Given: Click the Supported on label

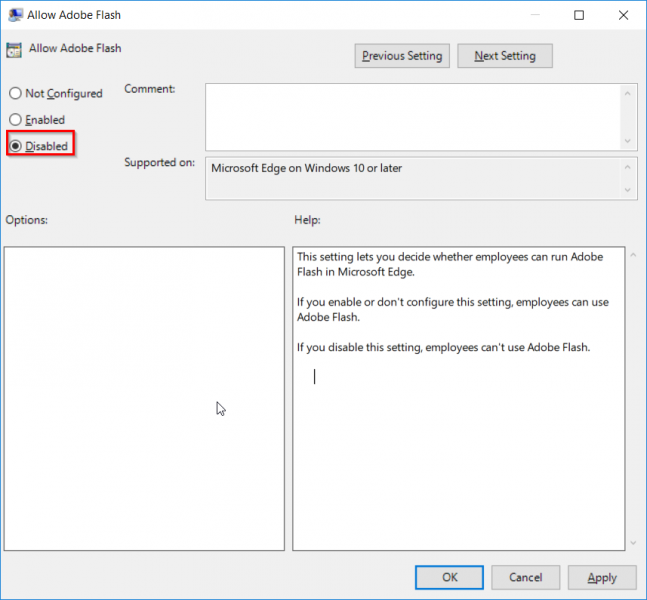Looking at the screenshot, I should tap(159, 163).
